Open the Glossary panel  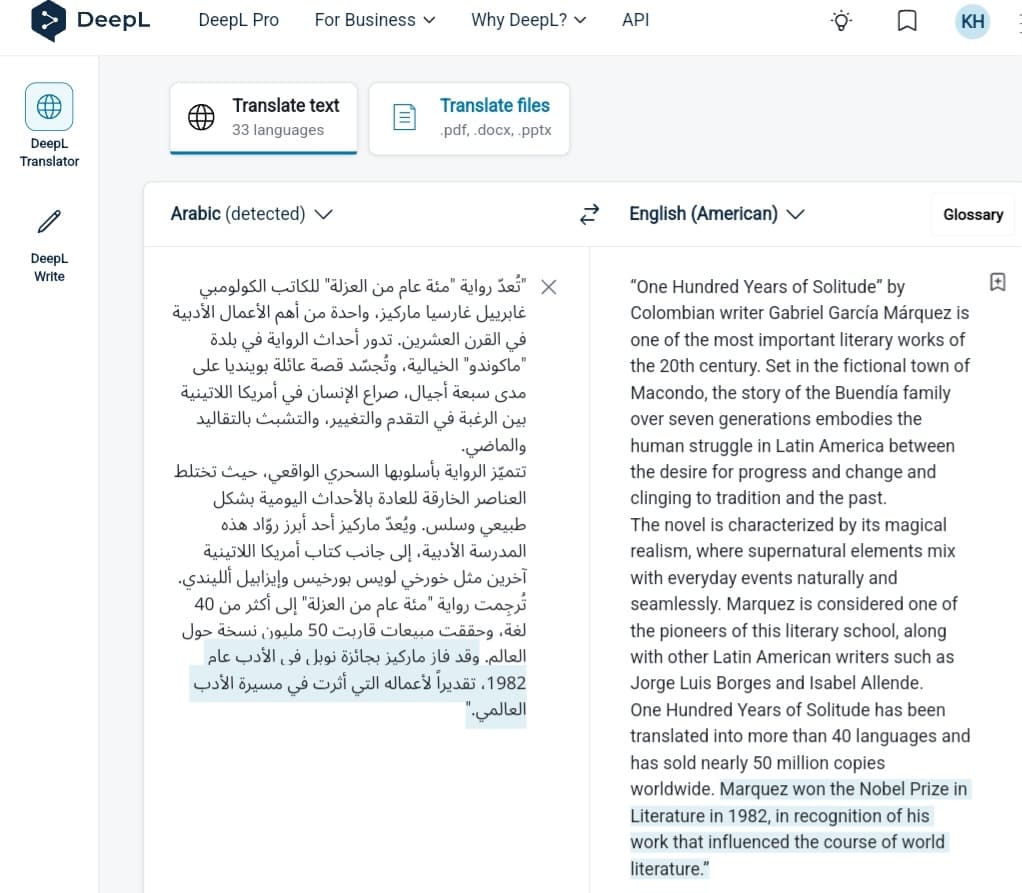pyautogui.click(x=972, y=214)
